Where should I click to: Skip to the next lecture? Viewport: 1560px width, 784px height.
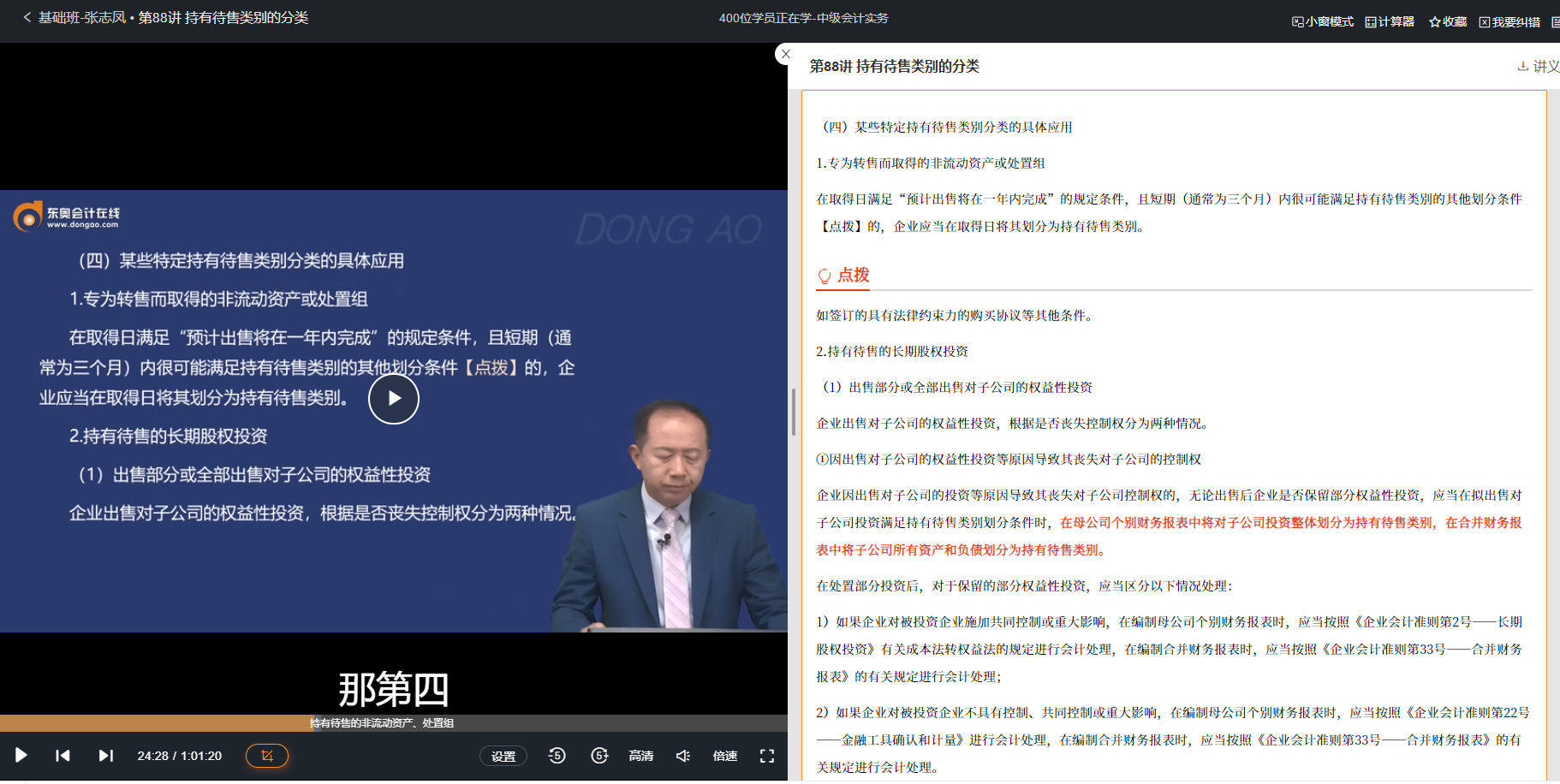105,756
